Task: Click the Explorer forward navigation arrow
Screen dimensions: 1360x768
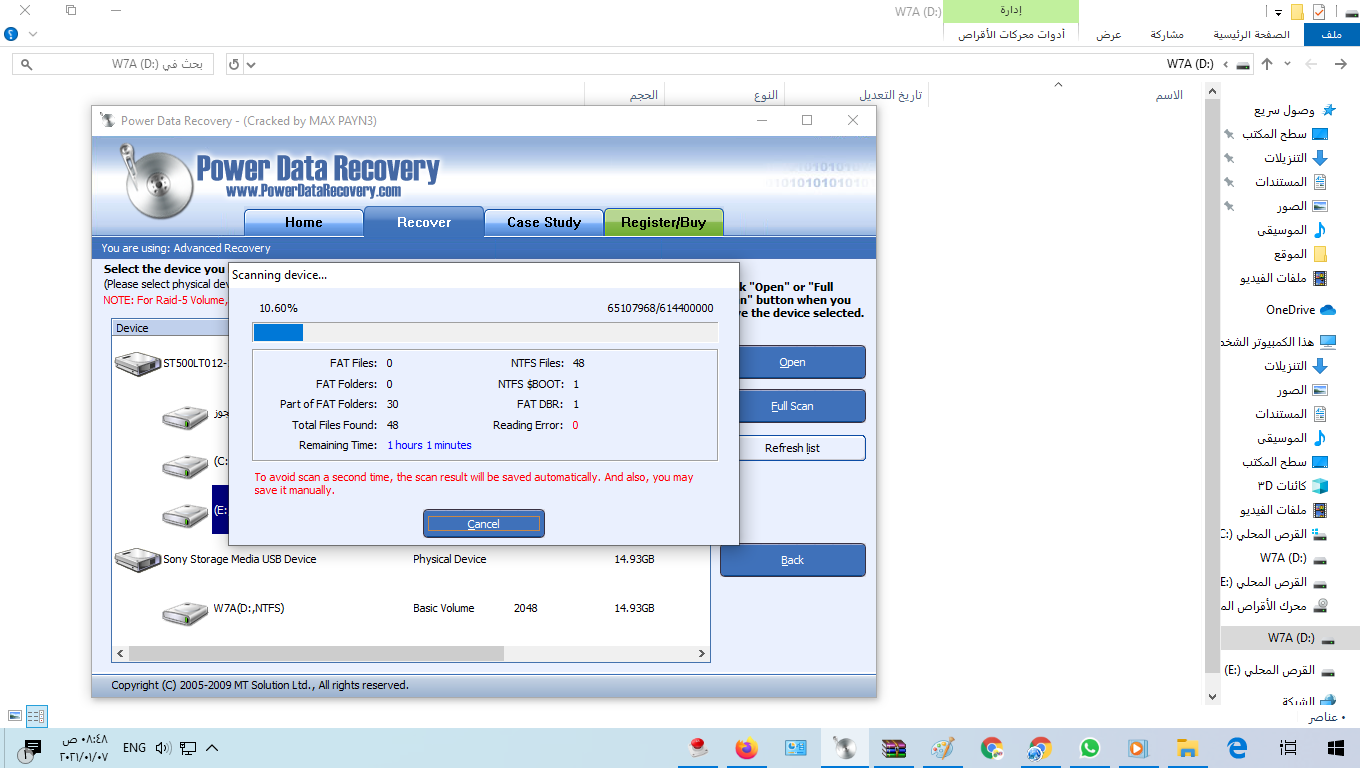Action: tap(1313, 64)
